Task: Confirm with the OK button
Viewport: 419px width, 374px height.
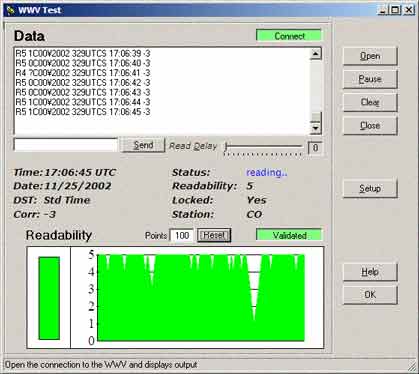Action: point(370,295)
